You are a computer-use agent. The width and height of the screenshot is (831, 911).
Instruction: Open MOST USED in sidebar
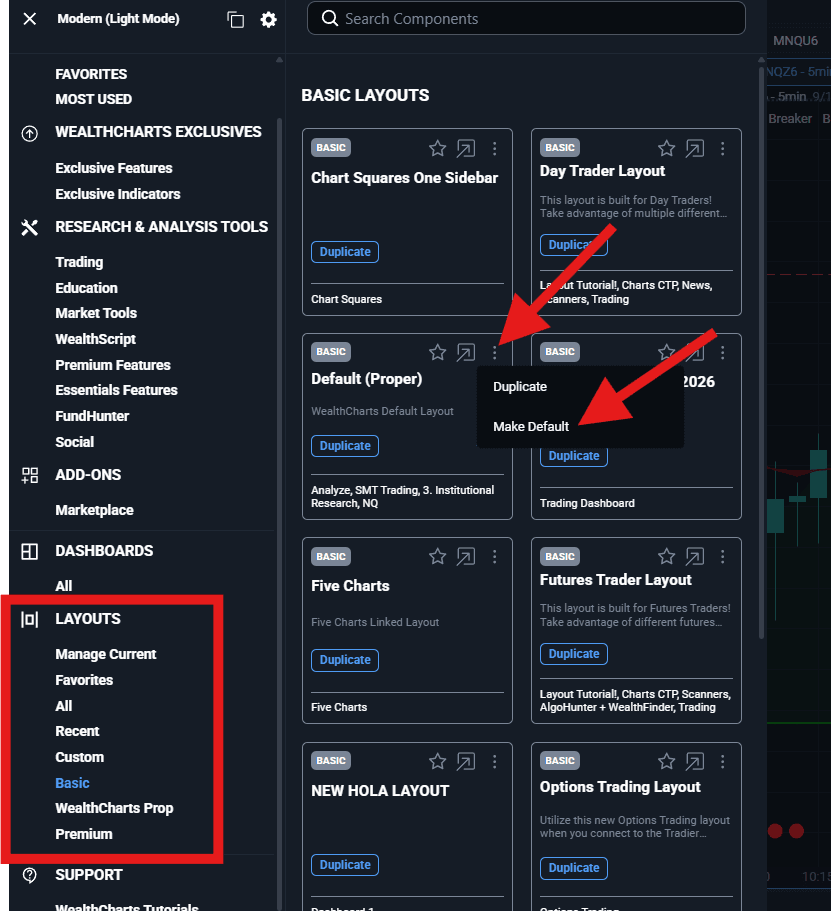[x=94, y=99]
